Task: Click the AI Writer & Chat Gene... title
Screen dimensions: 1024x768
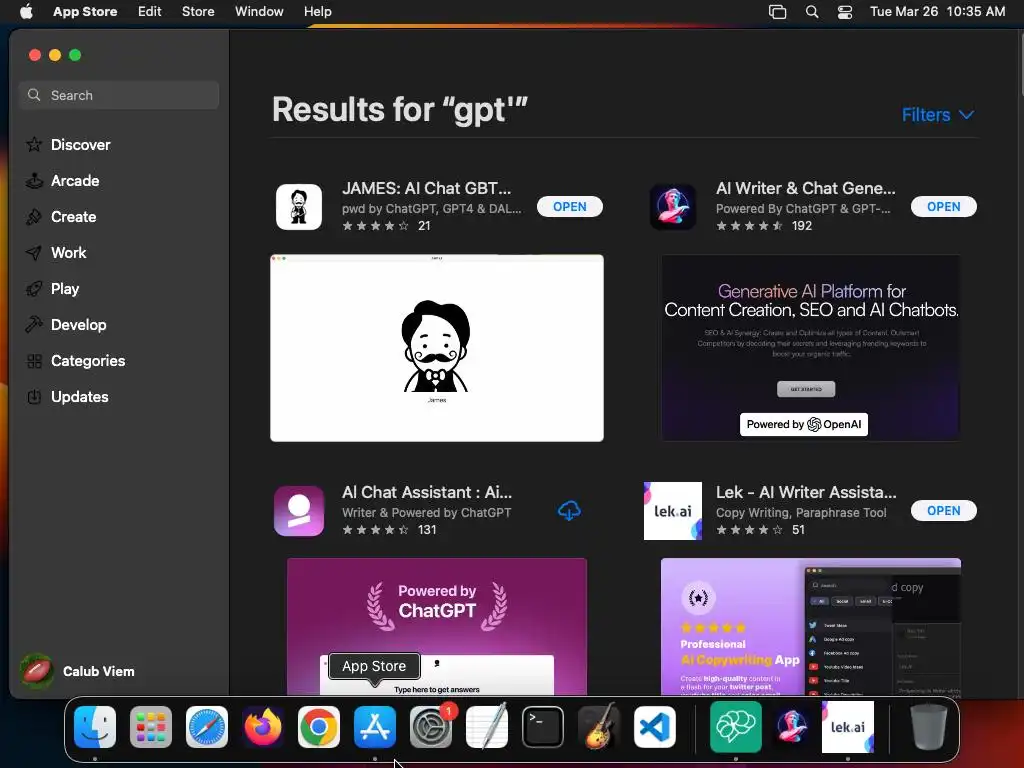Action: click(x=805, y=188)
